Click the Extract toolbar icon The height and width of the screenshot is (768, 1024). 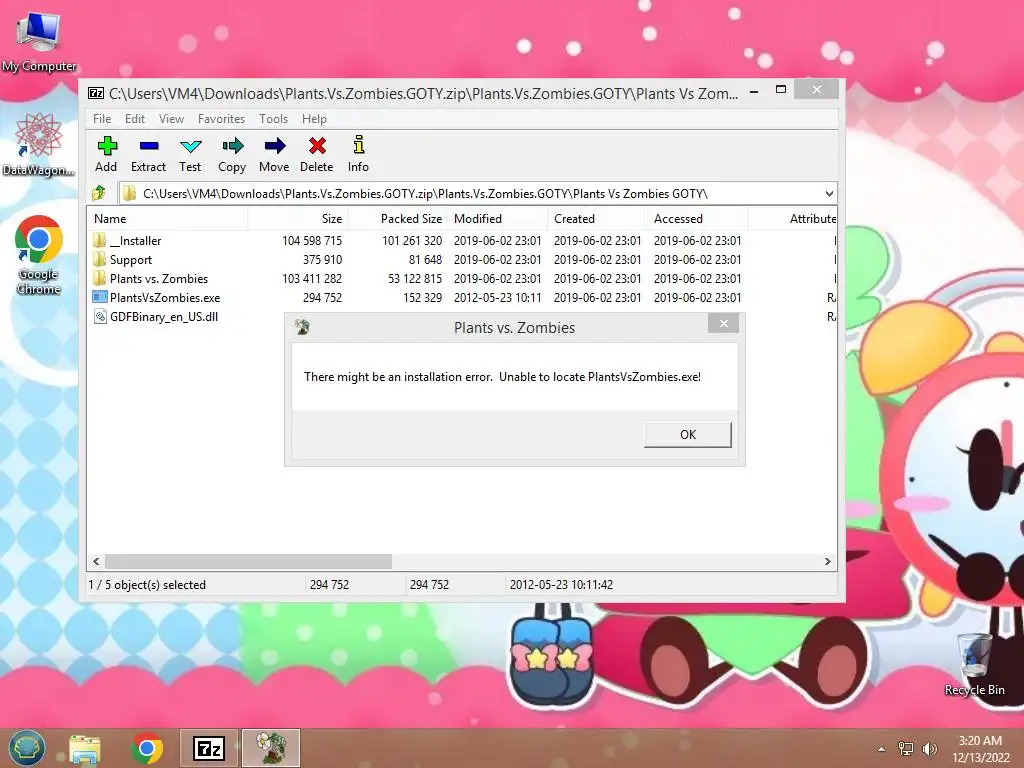(x=149, y=146)
